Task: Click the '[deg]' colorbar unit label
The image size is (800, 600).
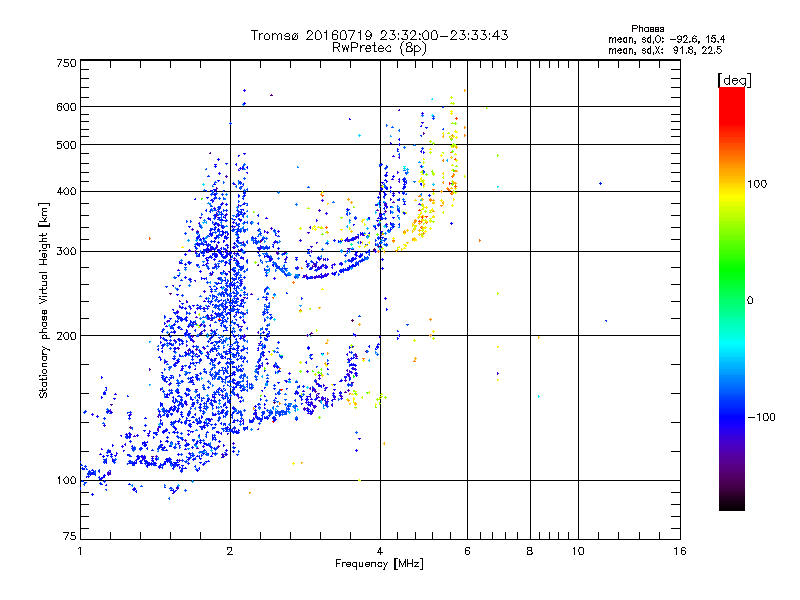Action: [734, 80]
